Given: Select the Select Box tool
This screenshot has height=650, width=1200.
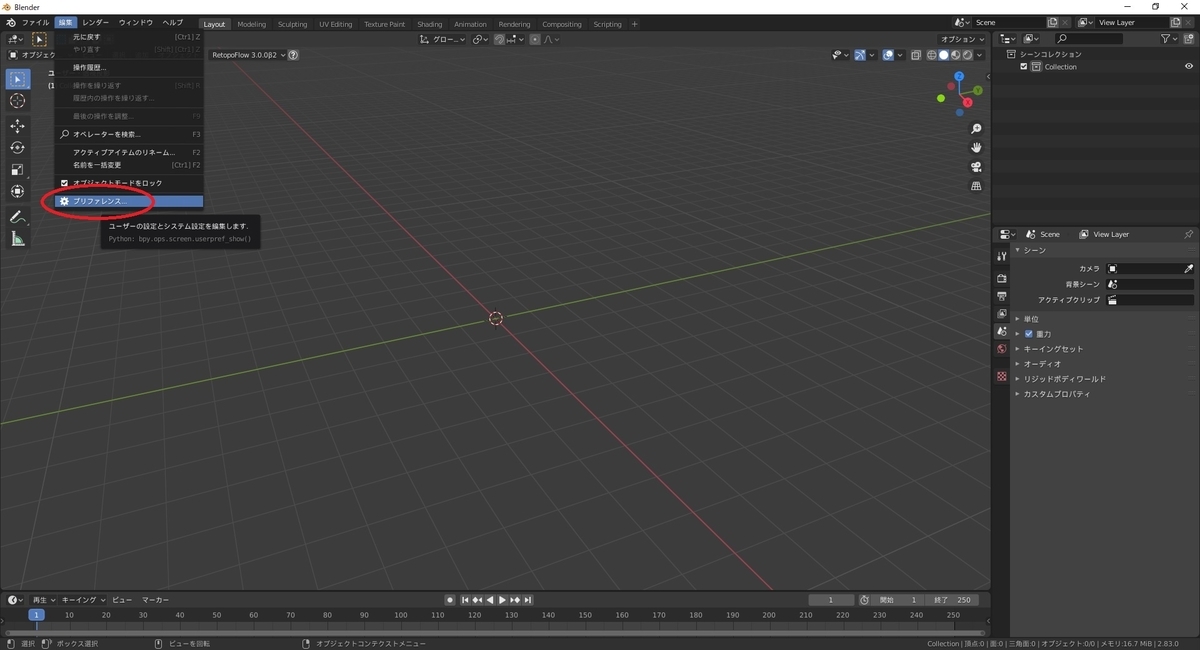Looking at the screenshot, I should pyautogui.click(x=18, y=79).
